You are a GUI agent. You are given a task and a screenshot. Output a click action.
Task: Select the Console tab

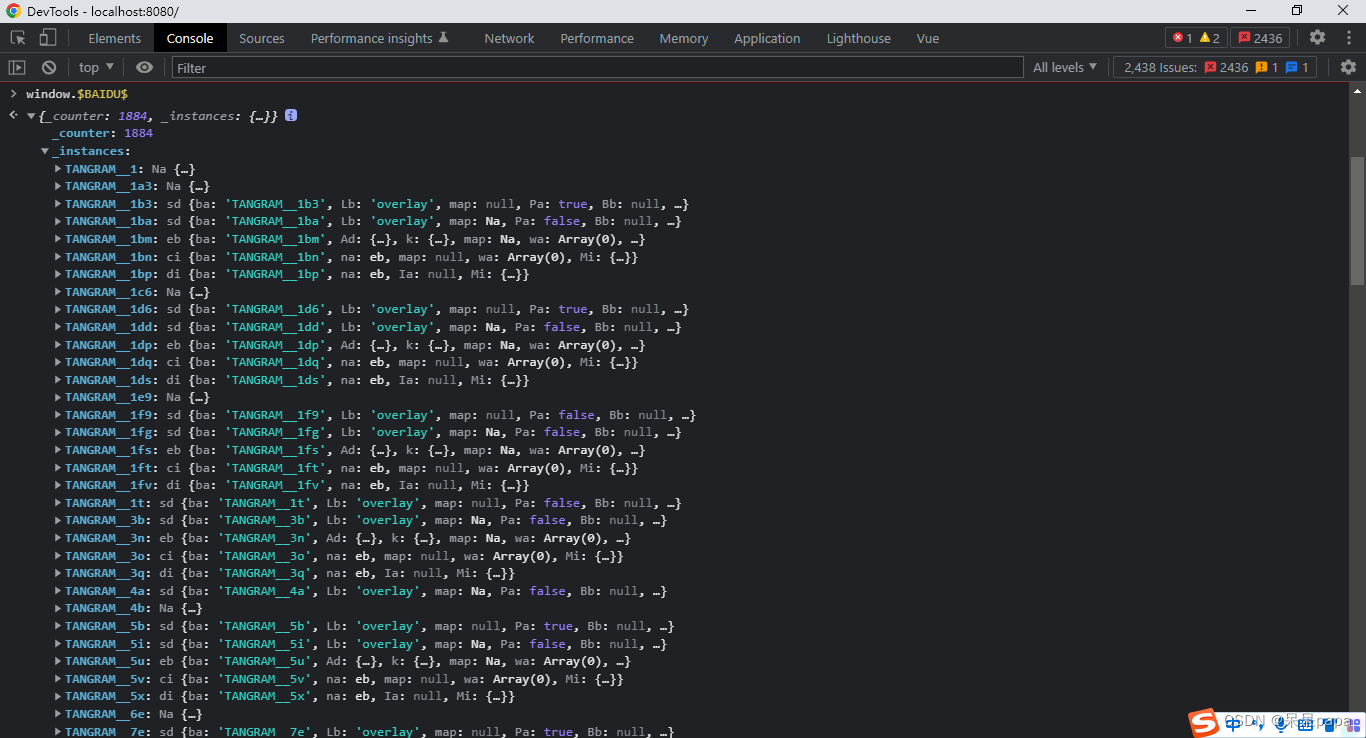coord(190,38)
